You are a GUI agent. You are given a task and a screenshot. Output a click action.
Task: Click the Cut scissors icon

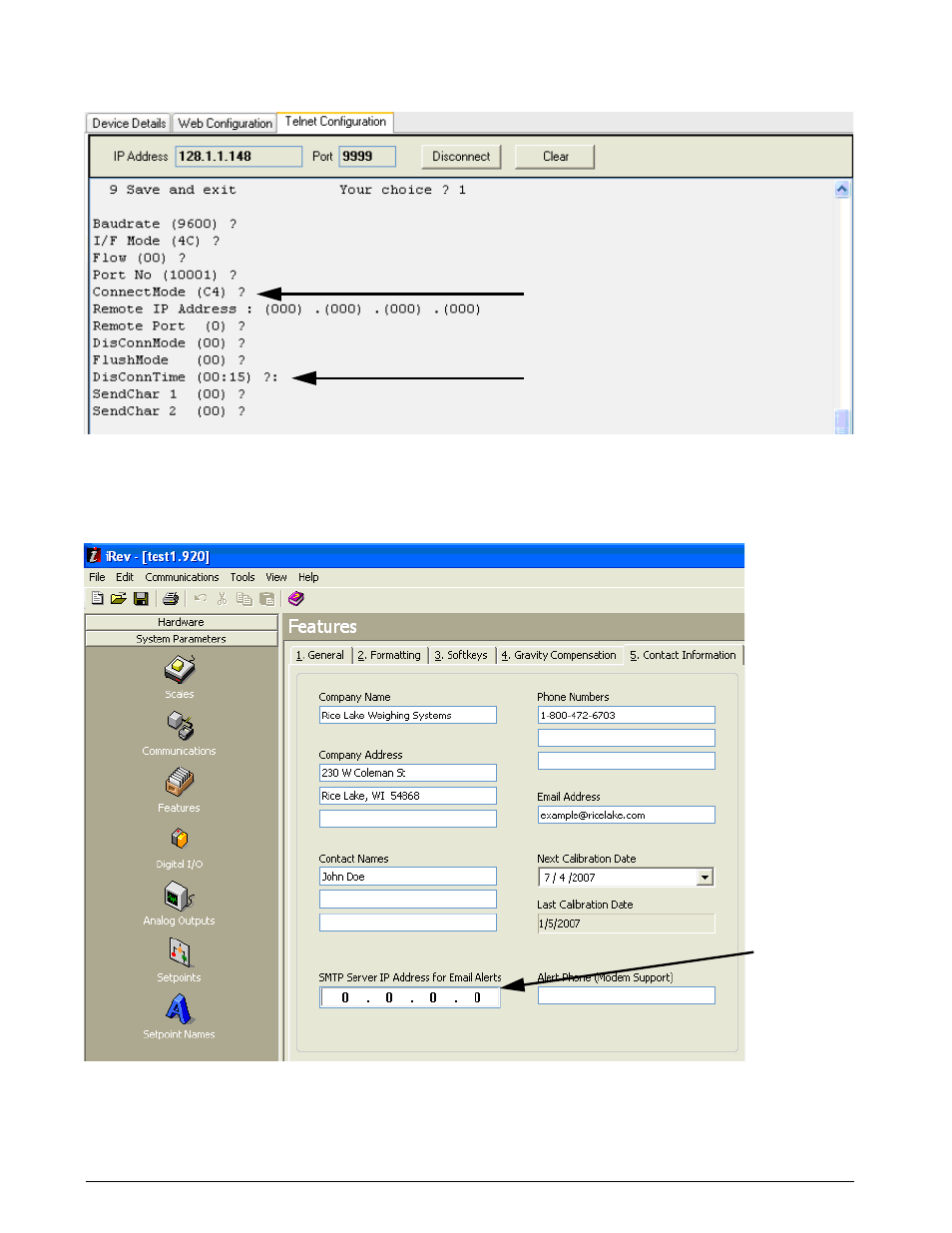click(222, 599)
